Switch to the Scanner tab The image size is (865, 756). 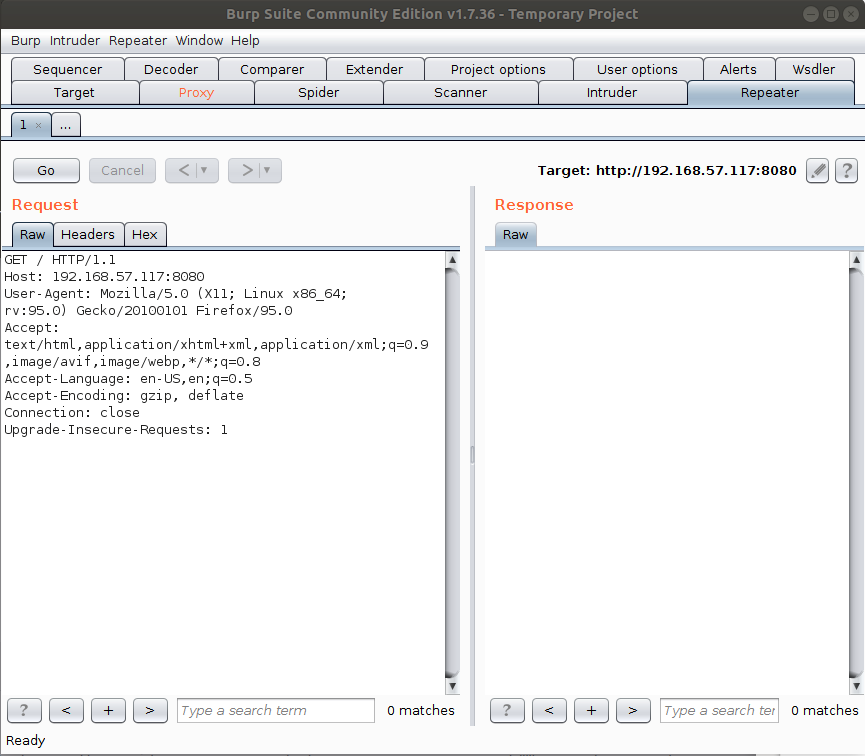[x=461, y=93]
